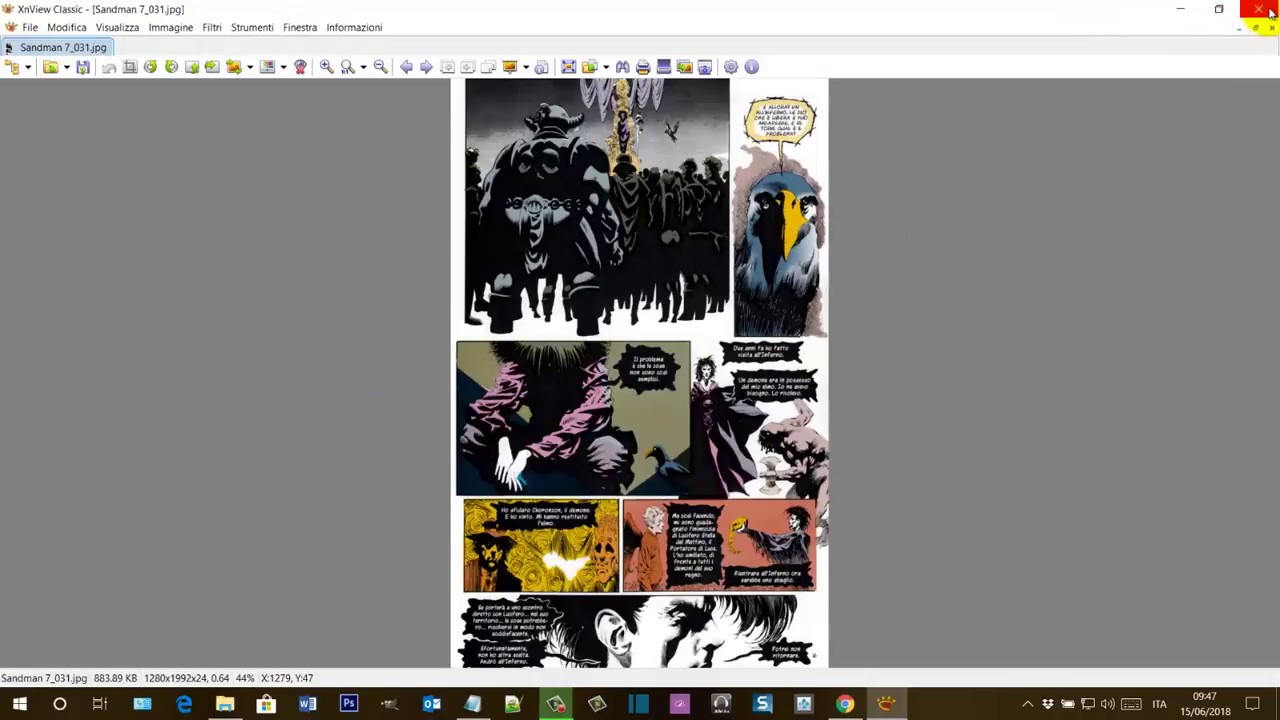Image resolution: width=1280 pixels, height=720 pixels.
Task: Open Windows notification center icon
Action: pyautogui.click(x=1252, y=704)
